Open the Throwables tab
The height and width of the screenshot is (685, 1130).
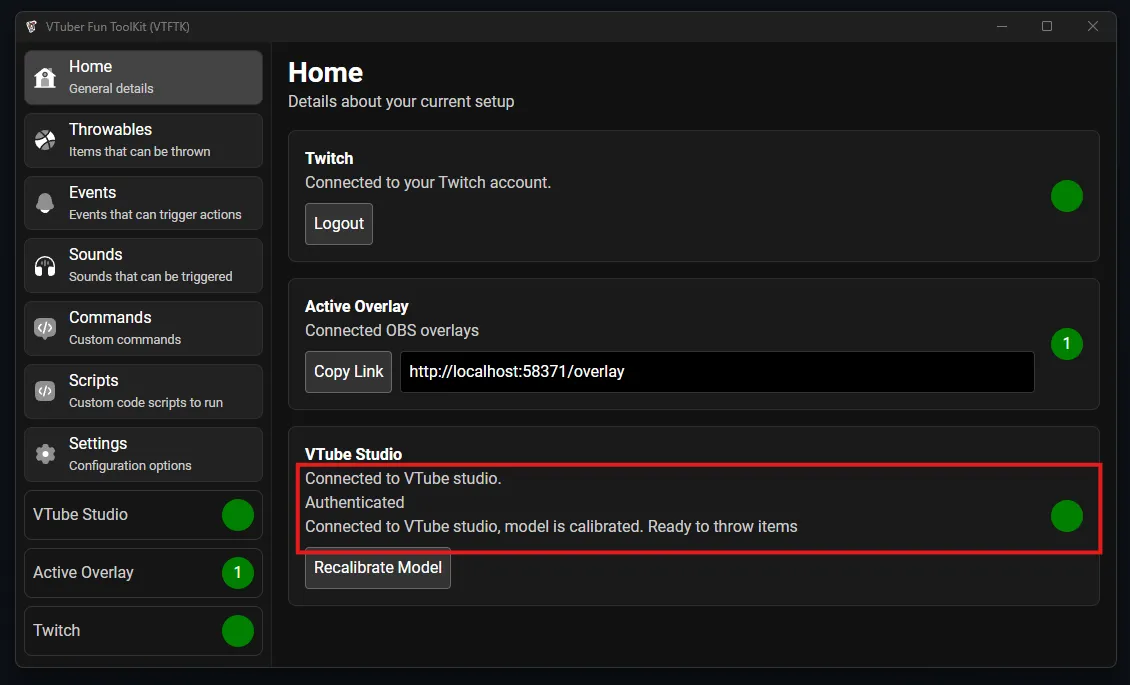click(143, 140)
